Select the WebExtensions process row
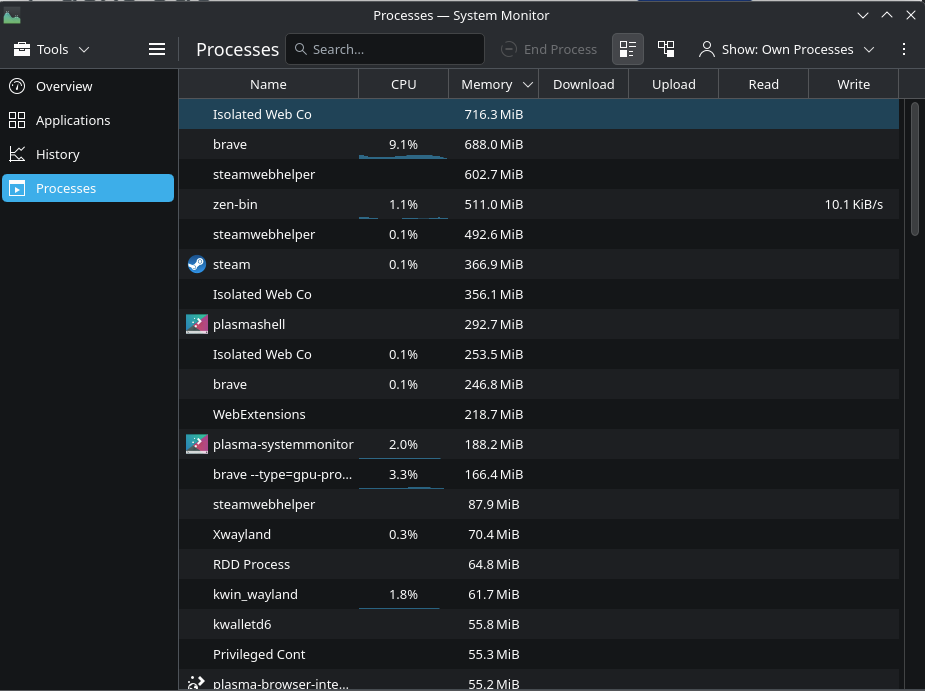Image resolution: width=925 pixels, height=691 pixels. coord(539,415)
